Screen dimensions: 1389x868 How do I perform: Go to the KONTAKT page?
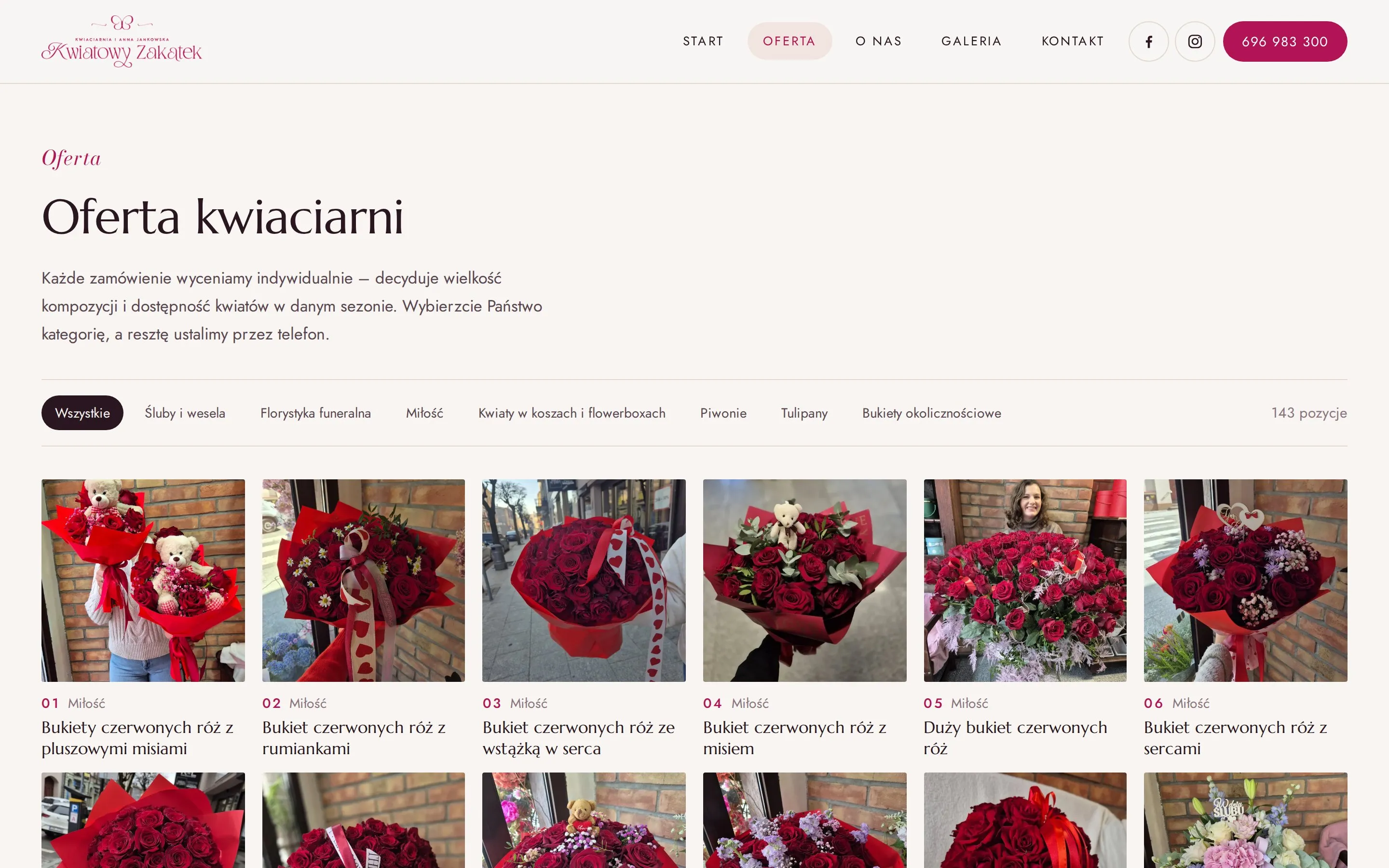(x=1073, y=41)
